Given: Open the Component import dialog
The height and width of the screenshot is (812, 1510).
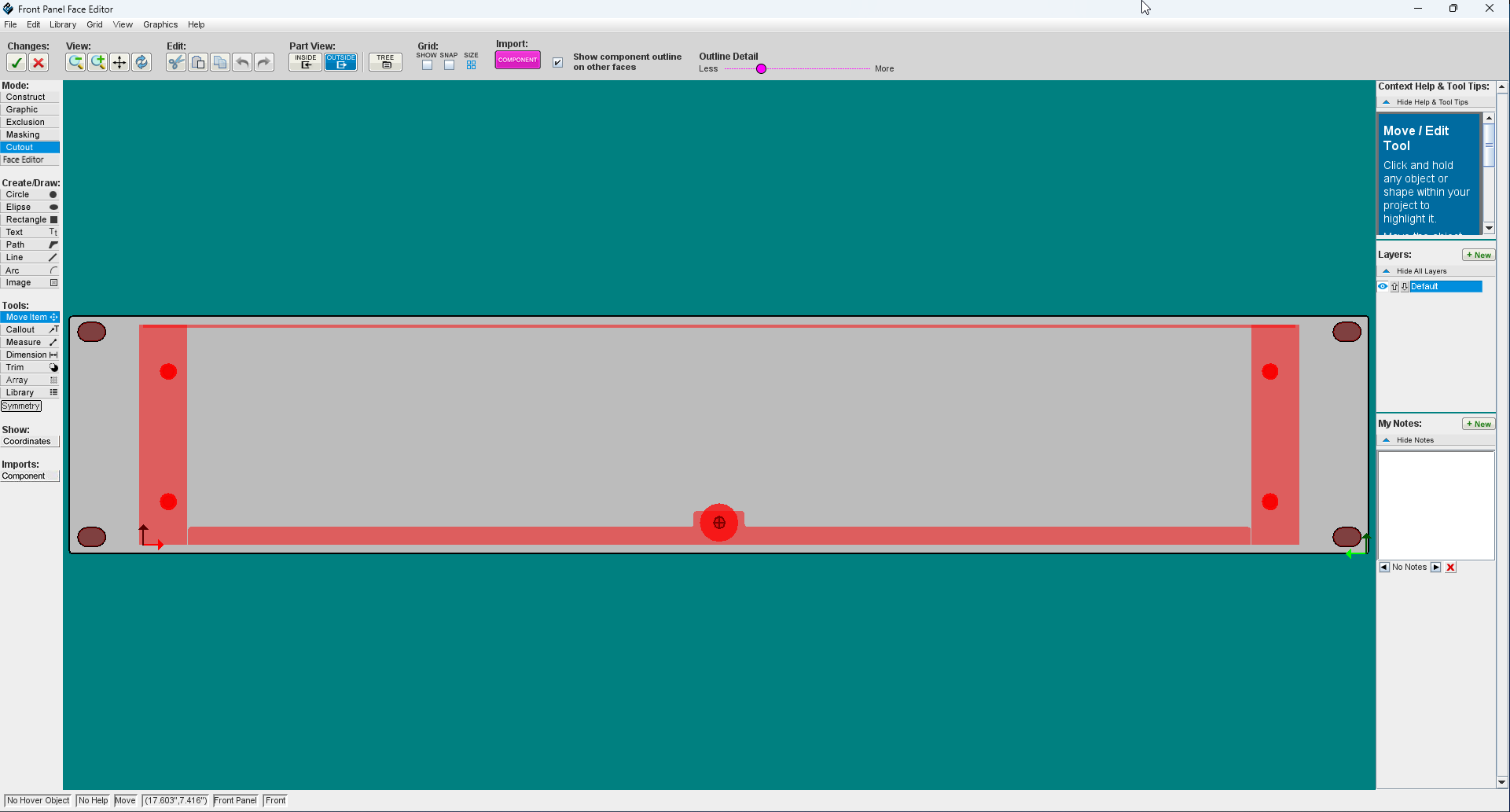Looking at the screenshot, I should [517, 59].
